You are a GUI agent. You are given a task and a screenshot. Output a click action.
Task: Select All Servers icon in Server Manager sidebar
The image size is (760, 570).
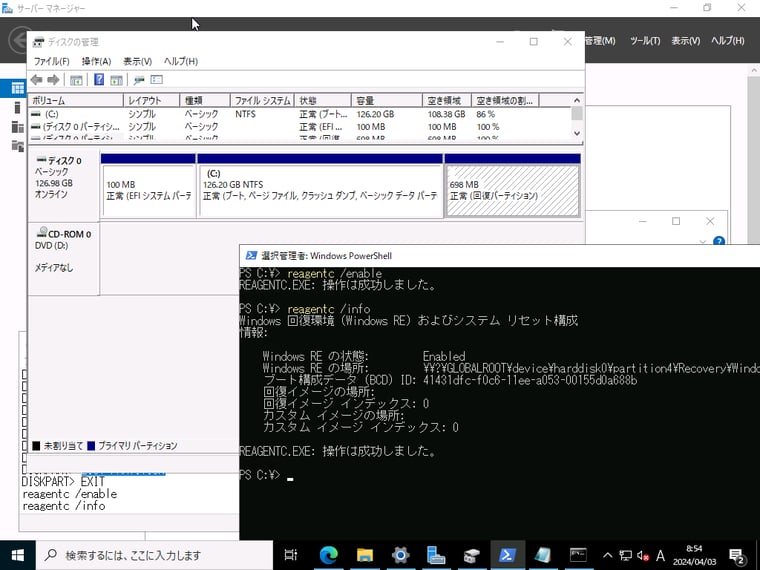(17, 127)
